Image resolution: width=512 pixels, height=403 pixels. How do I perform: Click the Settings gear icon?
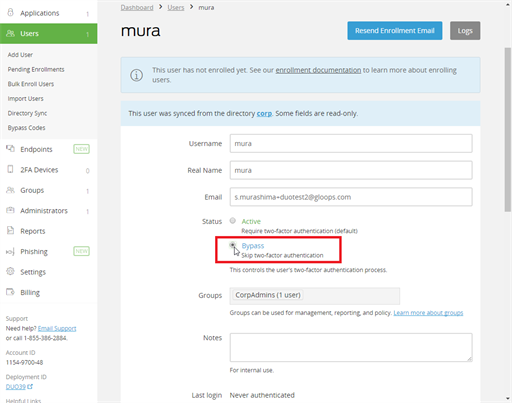10,271
